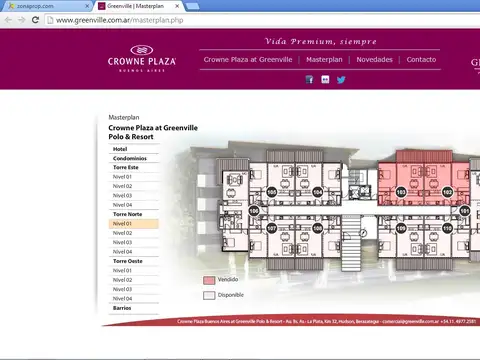The height and width of the screenshot is (360, 480).
Task: Open the Novedades nav link
Action: [x=374, y=60]
